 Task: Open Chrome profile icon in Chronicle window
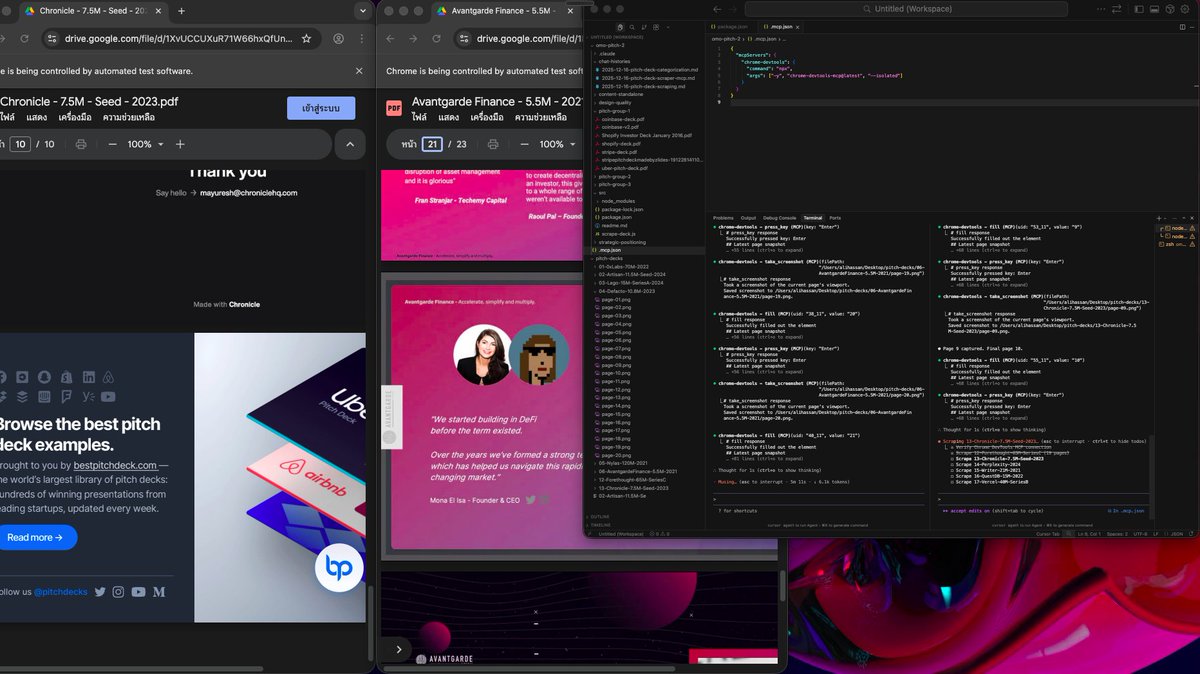click(339, 39)
